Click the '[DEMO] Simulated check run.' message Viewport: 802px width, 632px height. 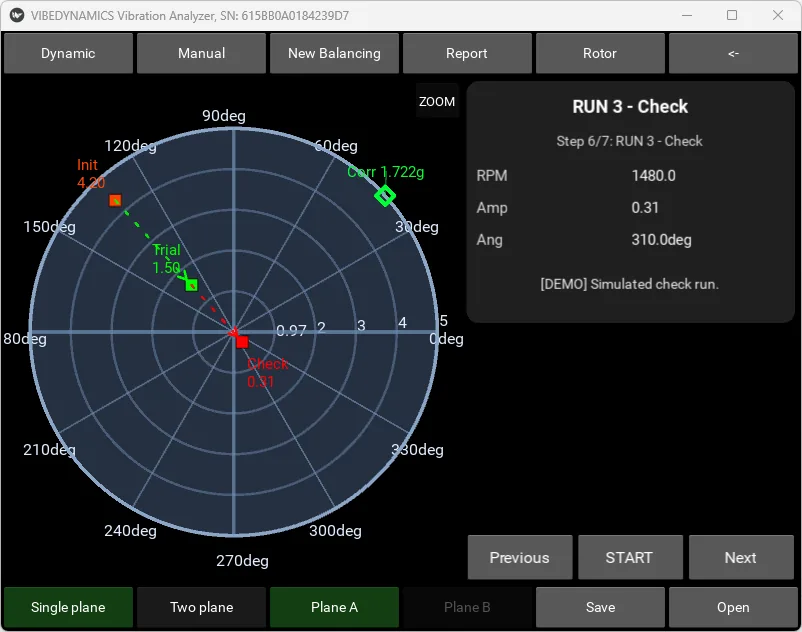[x=629, y=284]
